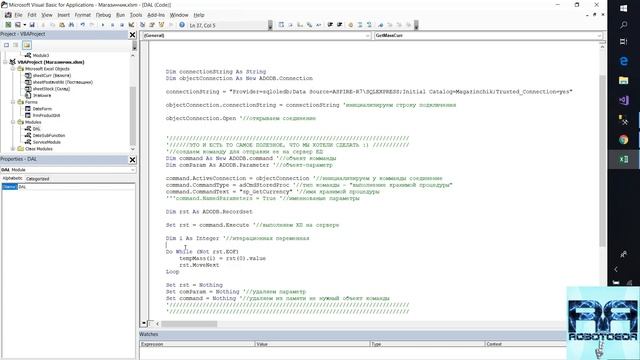Click the Project Explorer toolbar icon

click(142, 25)
